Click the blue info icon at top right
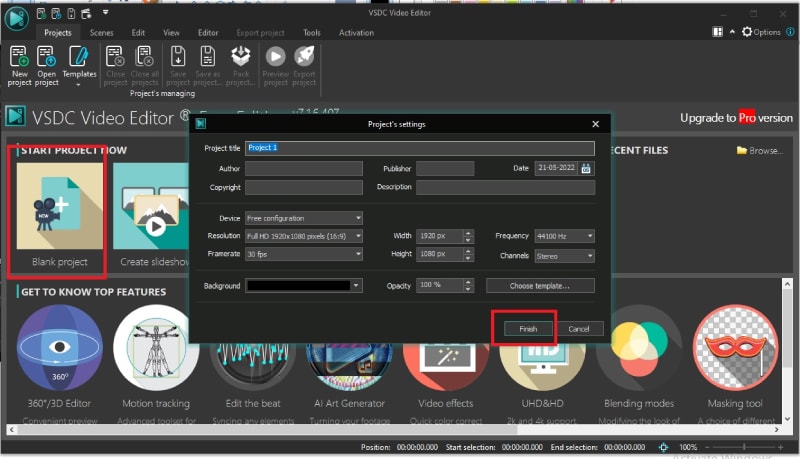The height and width of the screenshot is (459, 800). 790,32
